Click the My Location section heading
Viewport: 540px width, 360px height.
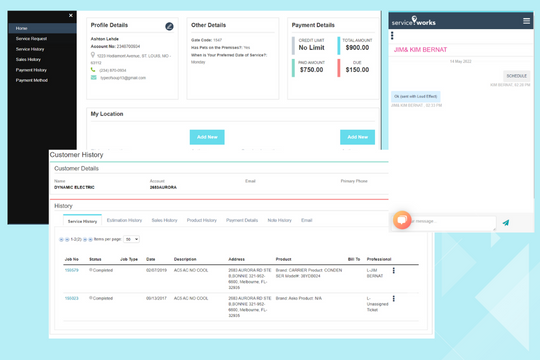pyautogui.click(x=107, y=114)
